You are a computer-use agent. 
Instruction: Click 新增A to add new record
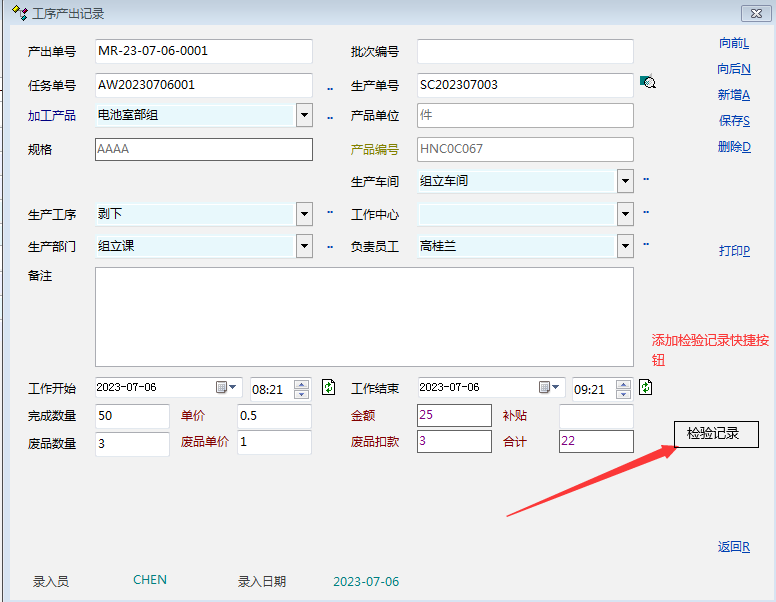(x=733, y=95)
